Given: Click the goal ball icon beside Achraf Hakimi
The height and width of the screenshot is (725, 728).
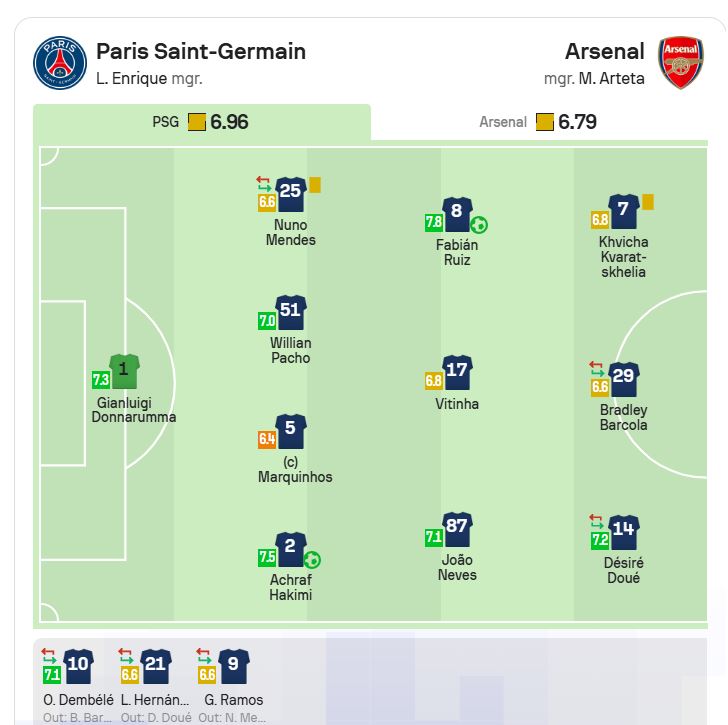Looking at the screenshot, I should coord(312,559).
